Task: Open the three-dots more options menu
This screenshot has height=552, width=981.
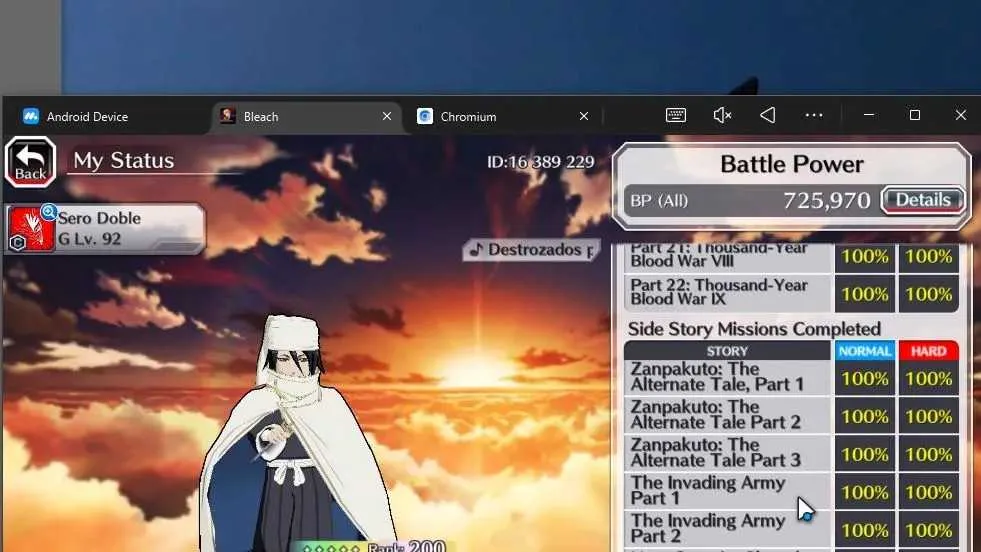Action: pos(814,115)
